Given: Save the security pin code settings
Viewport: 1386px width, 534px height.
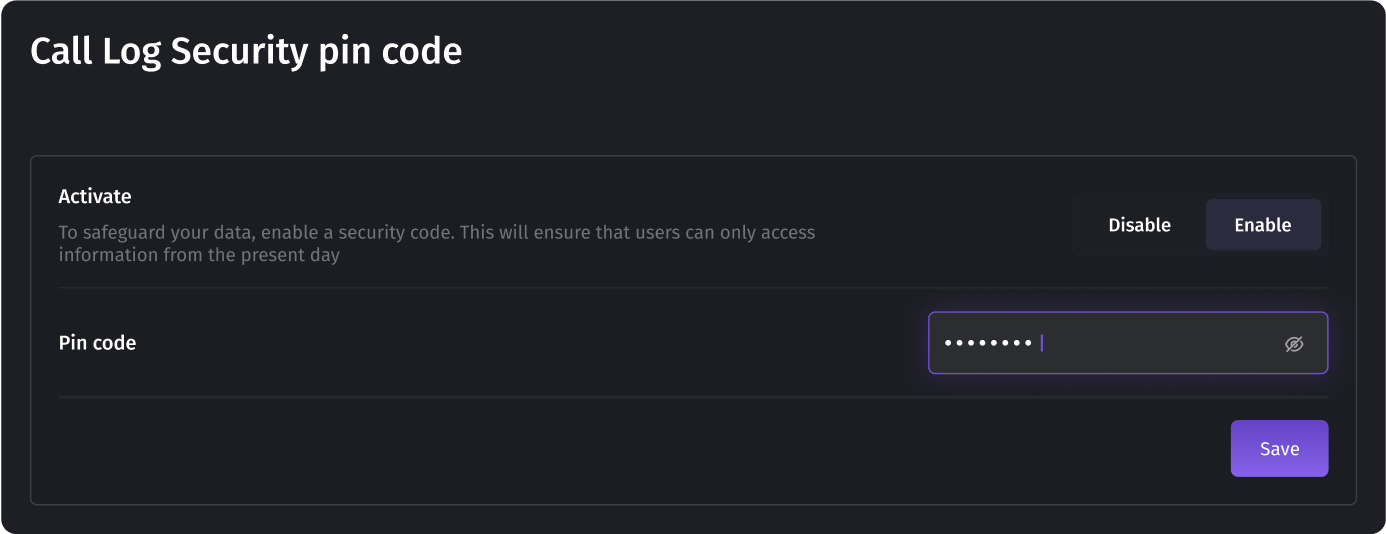Looking at the screenshot, I should (1279, 449).
